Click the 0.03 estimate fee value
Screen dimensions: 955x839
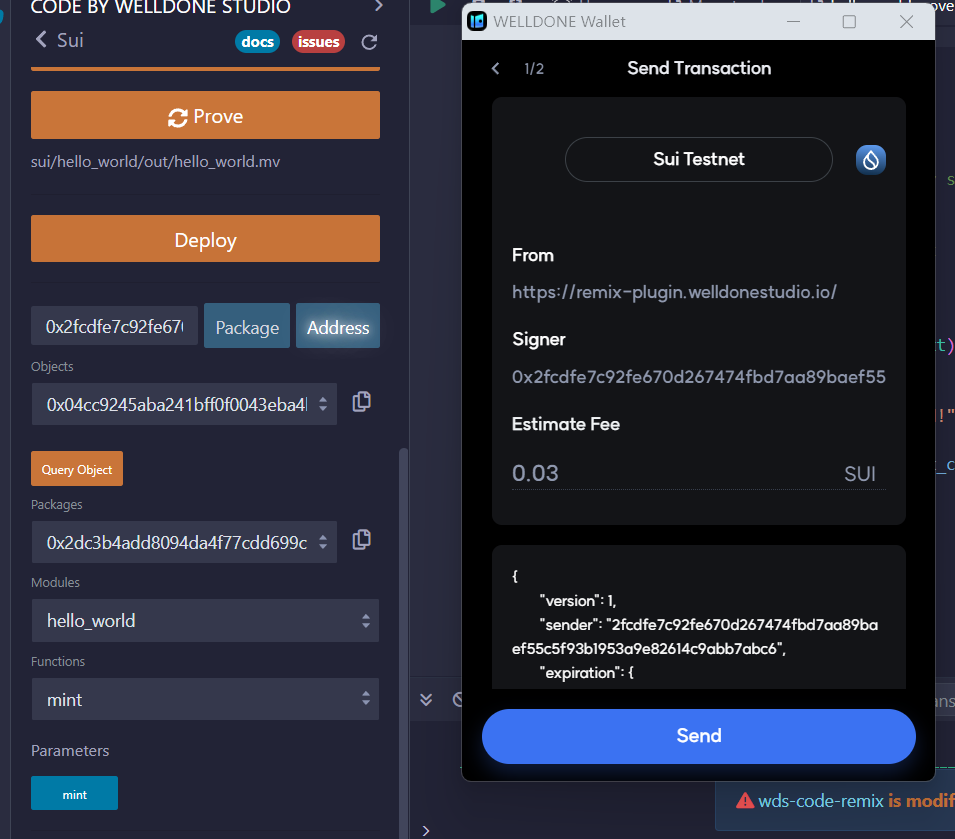535,473
